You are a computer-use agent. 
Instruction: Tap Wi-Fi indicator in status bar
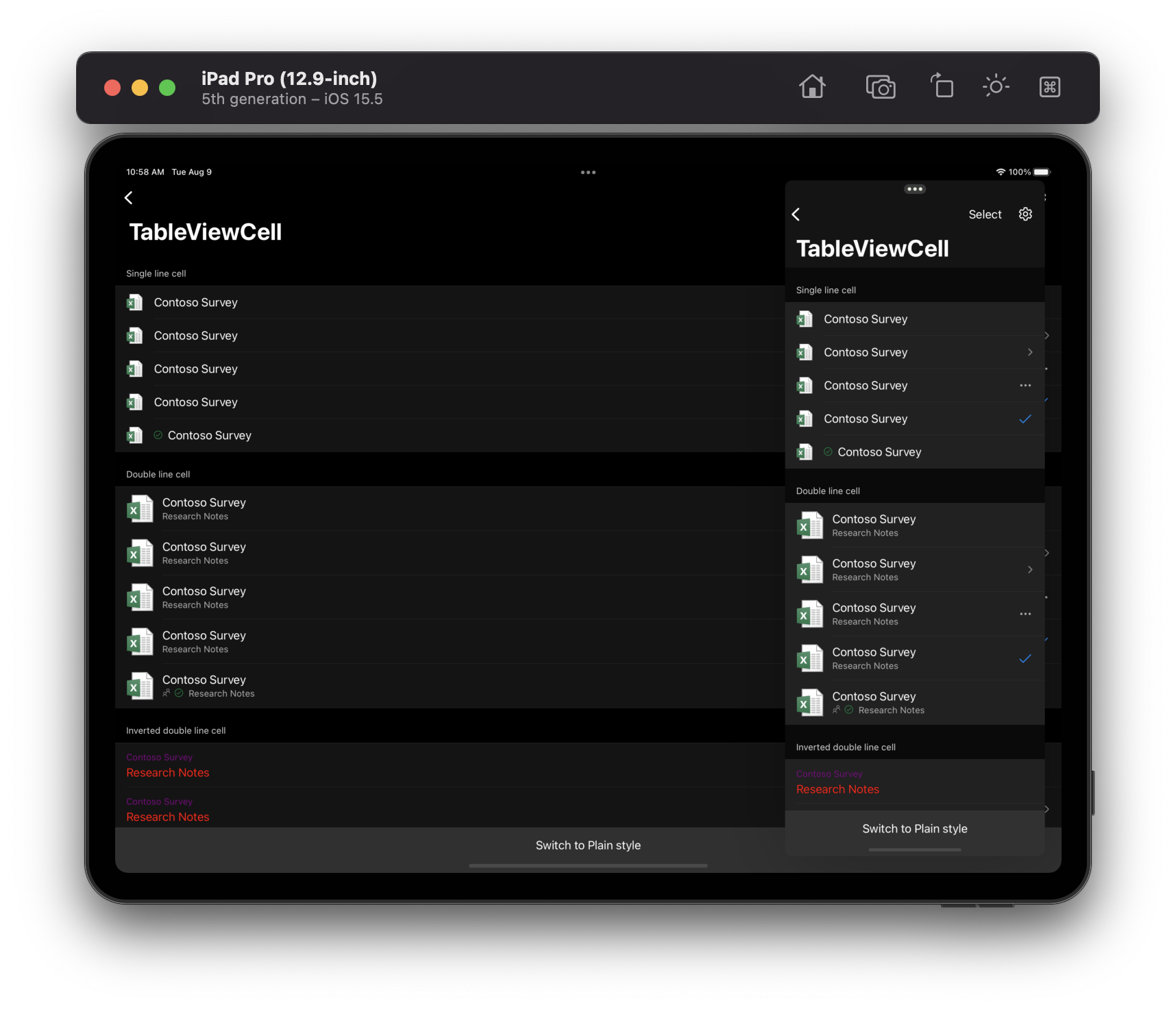[x=1001, y=172]
